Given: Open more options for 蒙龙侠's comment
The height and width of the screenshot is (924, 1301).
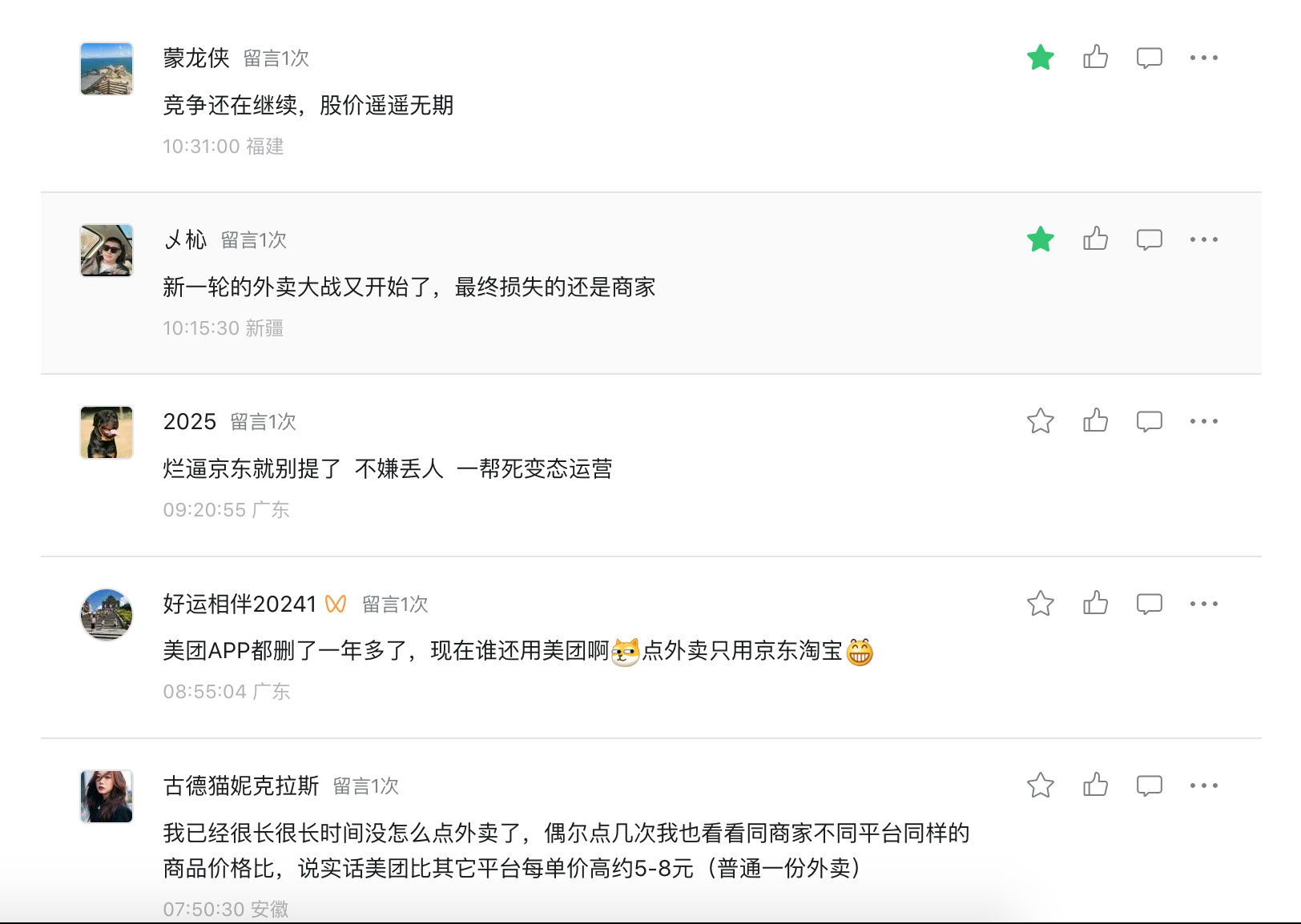Looking at the screenshot, I should point(1203,58).
